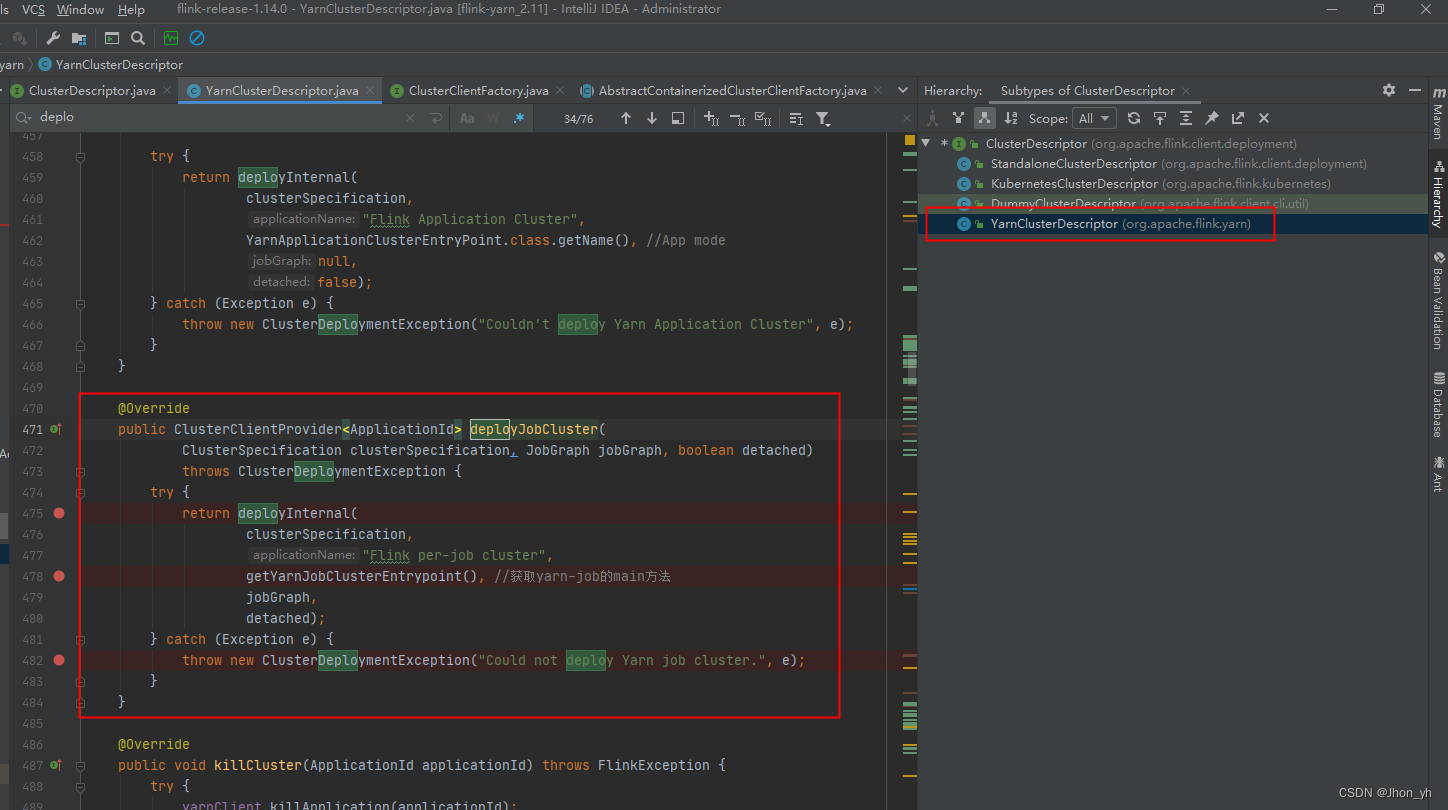Show Subtypes hierarchy icon
1448x810 pixels.
coord(985,118)
